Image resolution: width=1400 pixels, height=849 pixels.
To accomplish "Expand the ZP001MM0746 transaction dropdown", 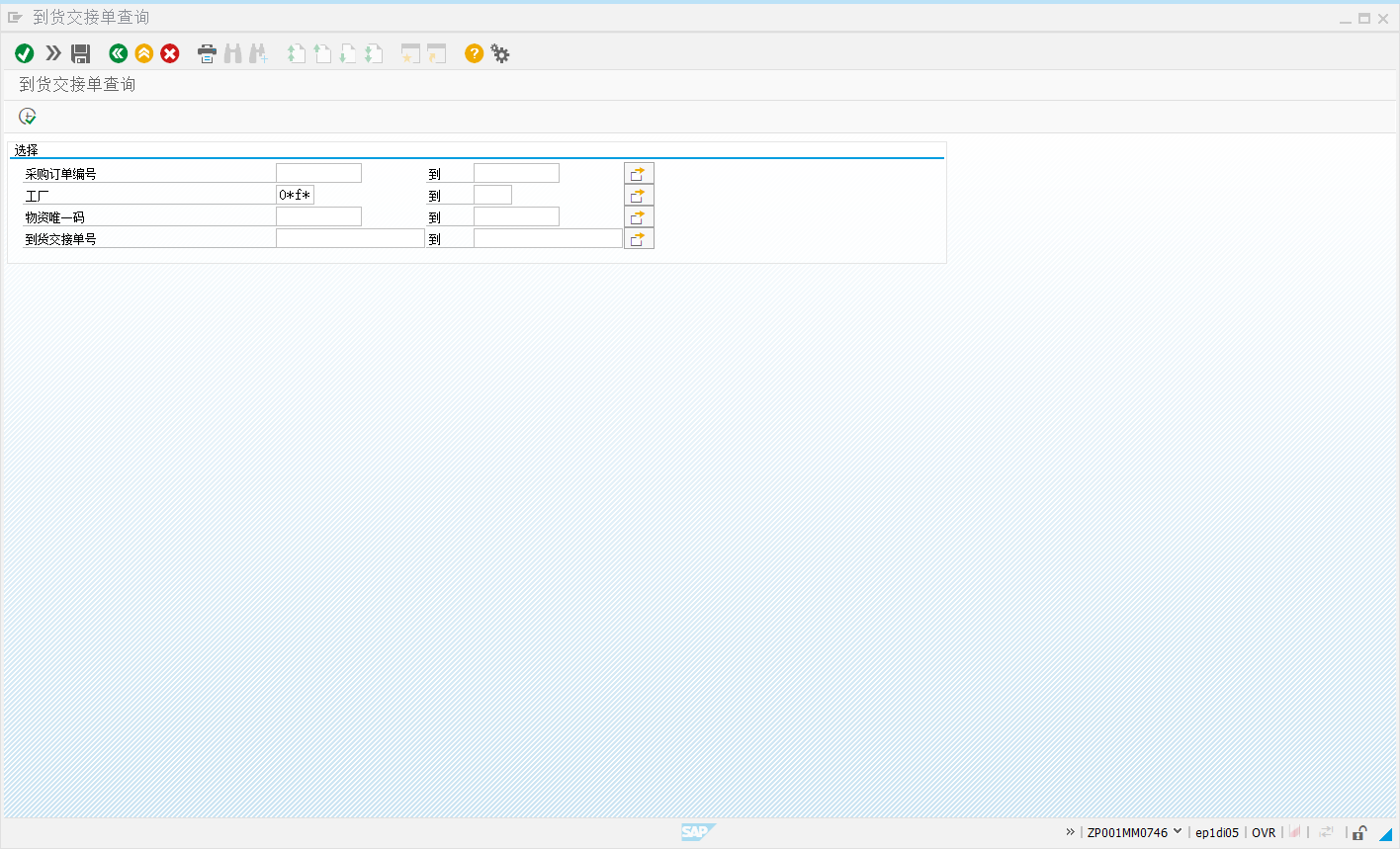I will (x=1177, y=832).
